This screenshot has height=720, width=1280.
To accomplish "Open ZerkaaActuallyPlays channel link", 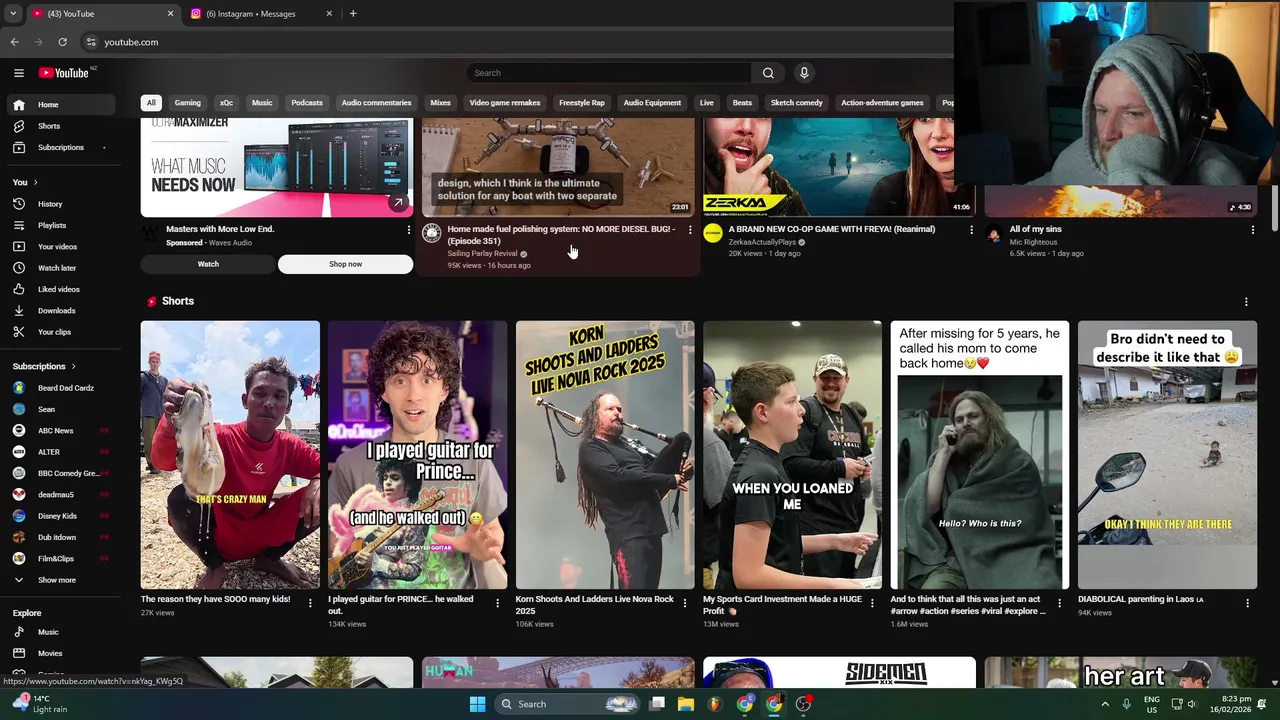I will (762, 242).
